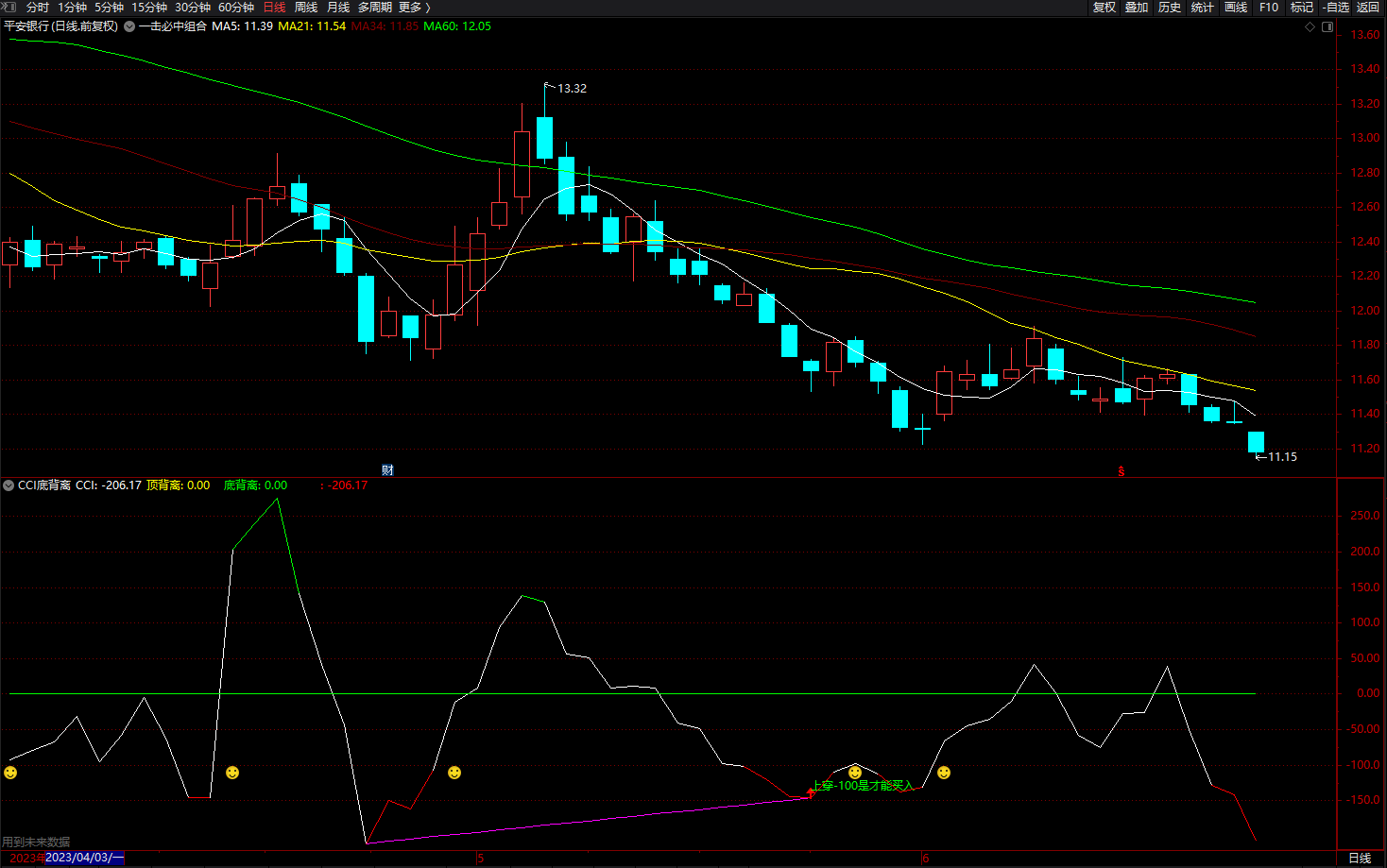Switch to the 周线 weekly chart tab
Viewport: 1387px width, 868px height.
305,8
